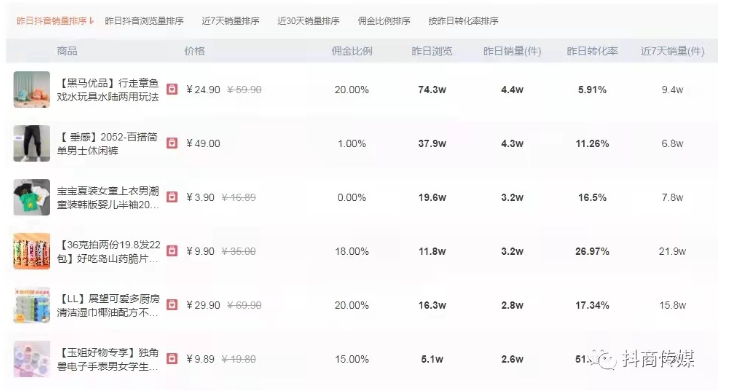Select the 16.5% conversion rate cell
Viewport: 745px width, 392px height.
592,197
